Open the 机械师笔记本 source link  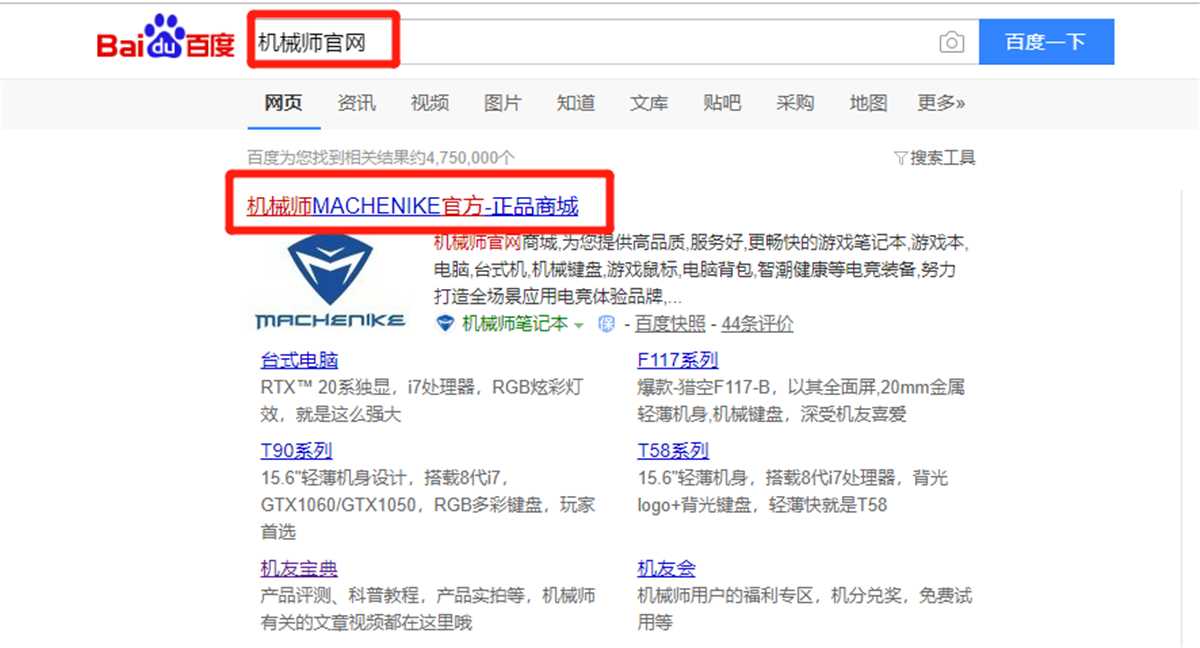coord(514,324)
